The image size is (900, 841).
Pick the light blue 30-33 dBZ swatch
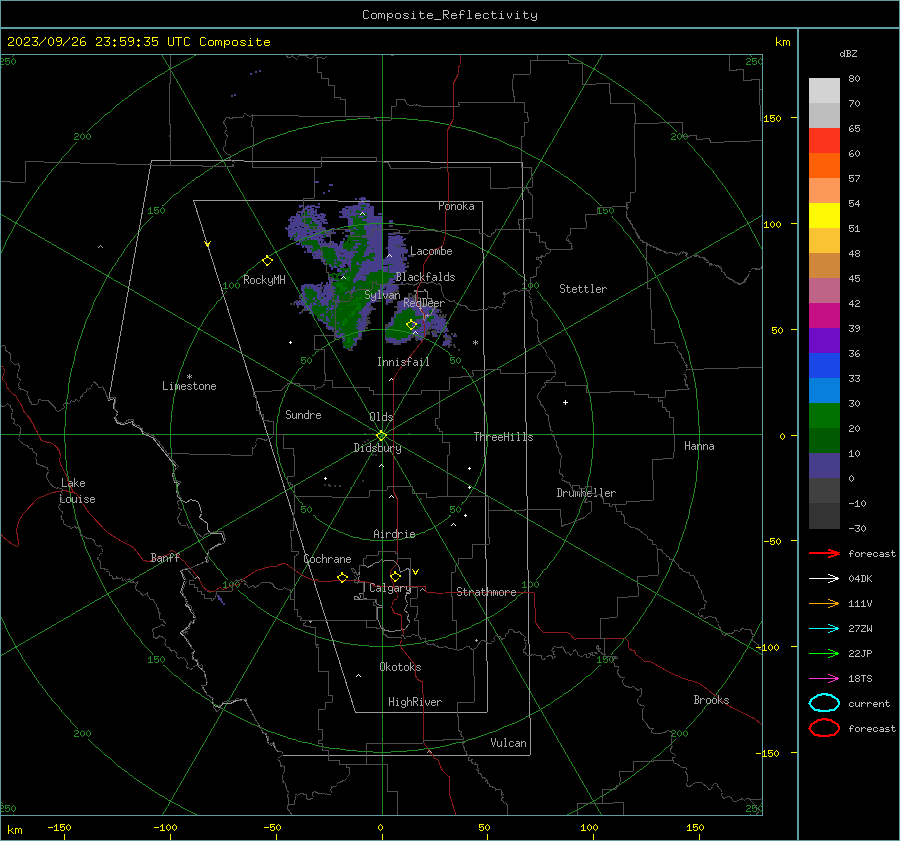(824, 390)
